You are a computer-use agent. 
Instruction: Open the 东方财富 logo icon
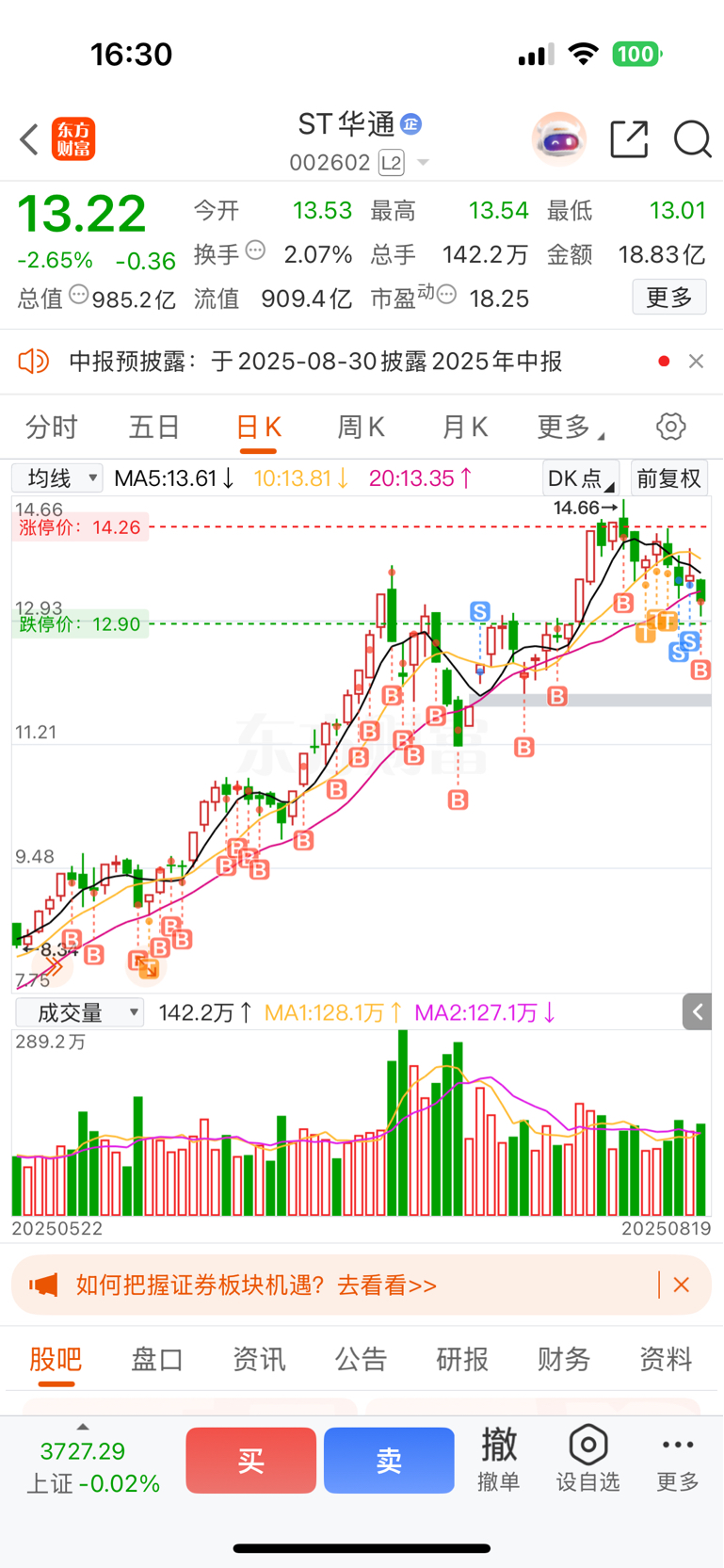tap(73, 139)
